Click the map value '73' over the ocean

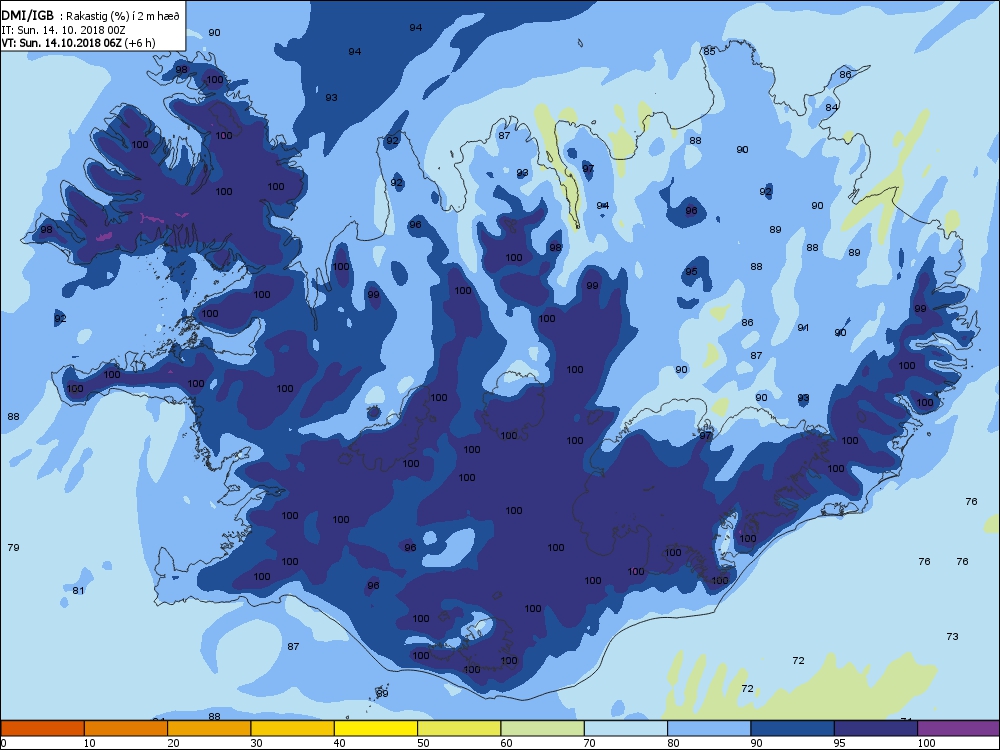pyautogui.click(x=952, y=636)
